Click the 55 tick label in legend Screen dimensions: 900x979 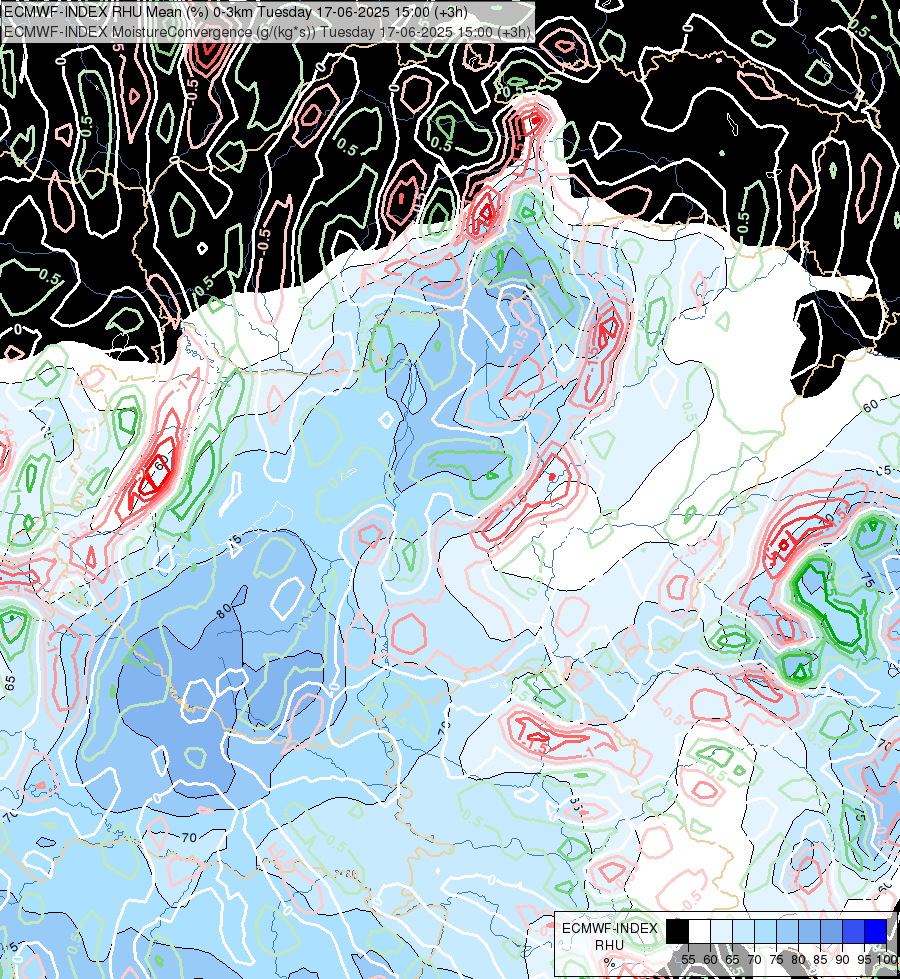[688, 960]
